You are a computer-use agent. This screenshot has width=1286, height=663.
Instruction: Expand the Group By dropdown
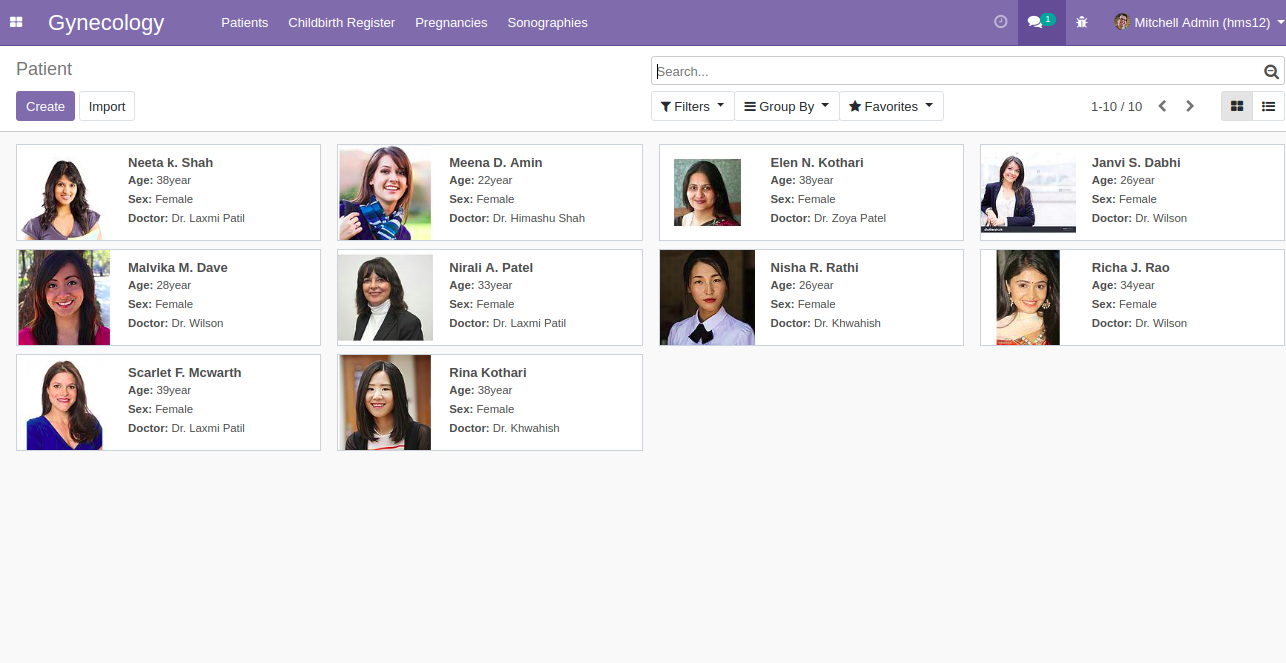[x=786, y=106]
